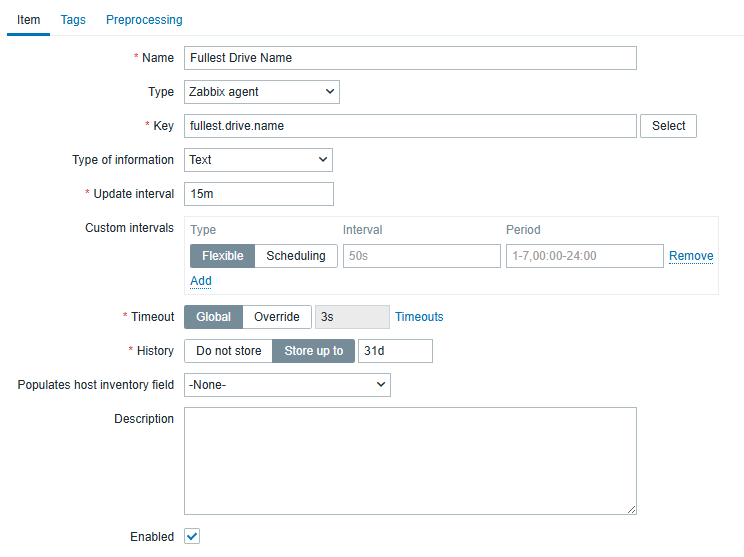Viewport: 744px width, 557px height.
Task: Set Timeout to Override
Action: [x=277, y=317]
